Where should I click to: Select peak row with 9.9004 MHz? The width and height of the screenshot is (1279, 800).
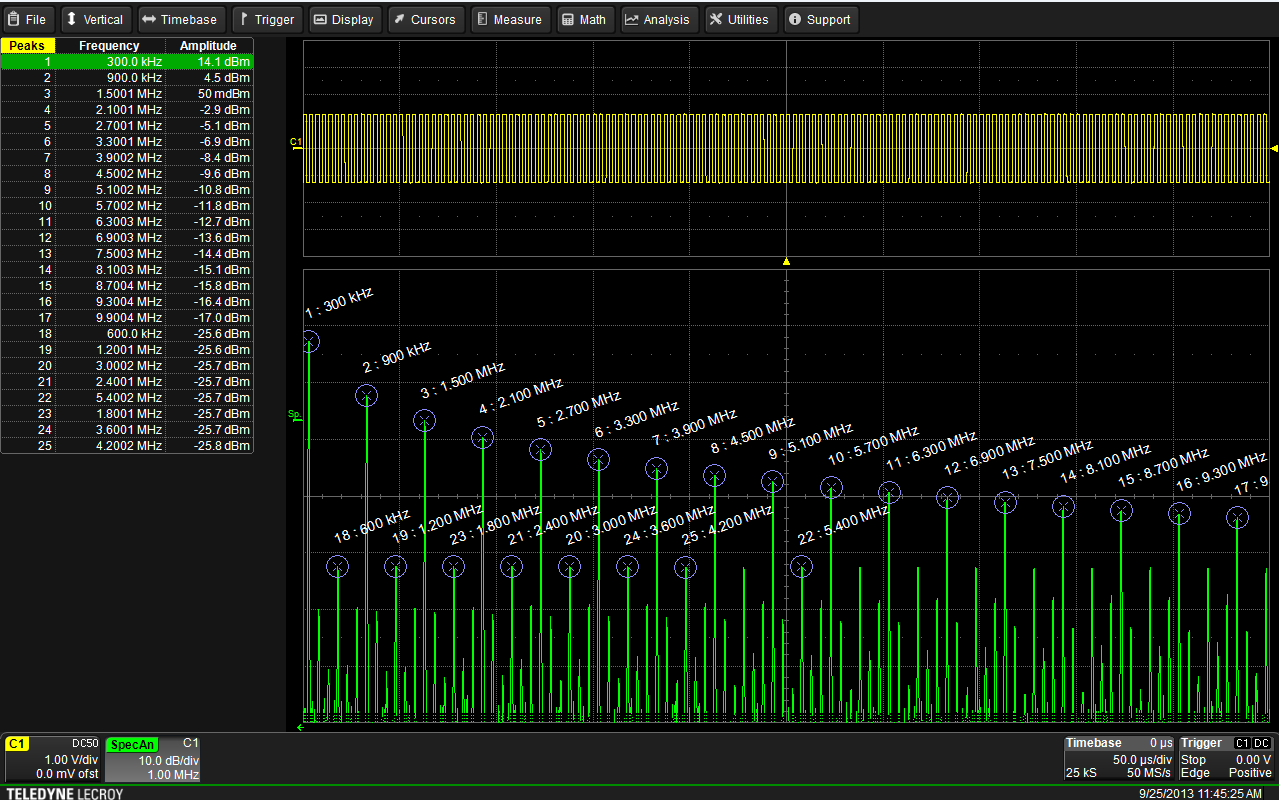(127, 318)
